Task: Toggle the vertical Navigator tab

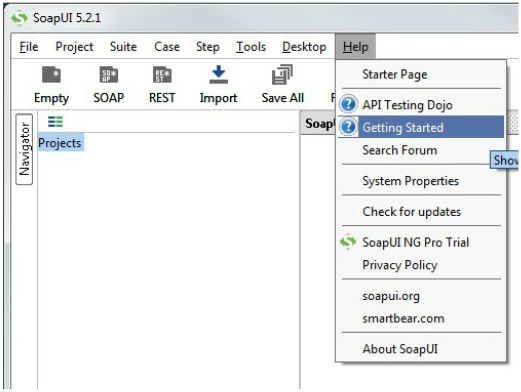Action: (24, 149)
